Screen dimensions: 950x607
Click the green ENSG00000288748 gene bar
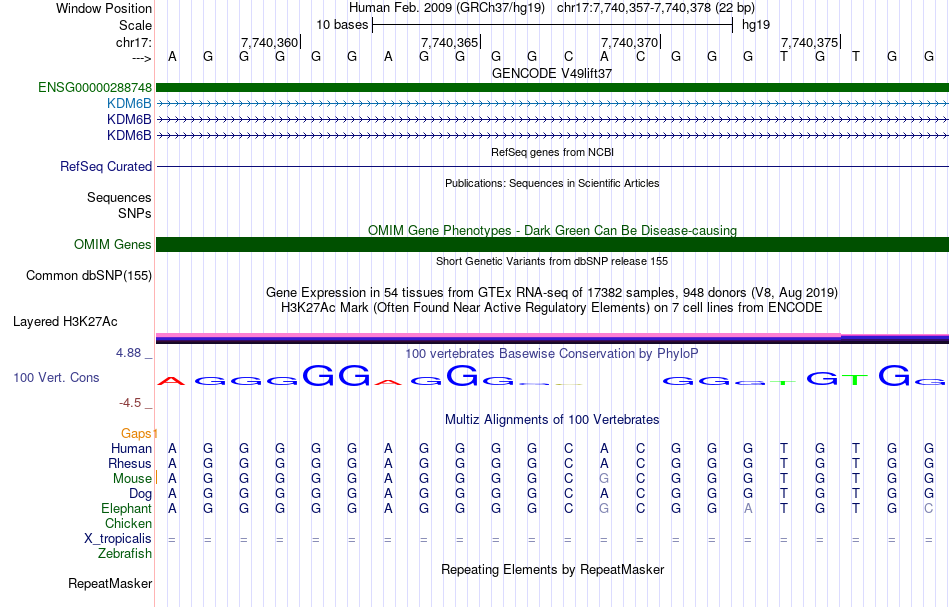pos(552,88)
